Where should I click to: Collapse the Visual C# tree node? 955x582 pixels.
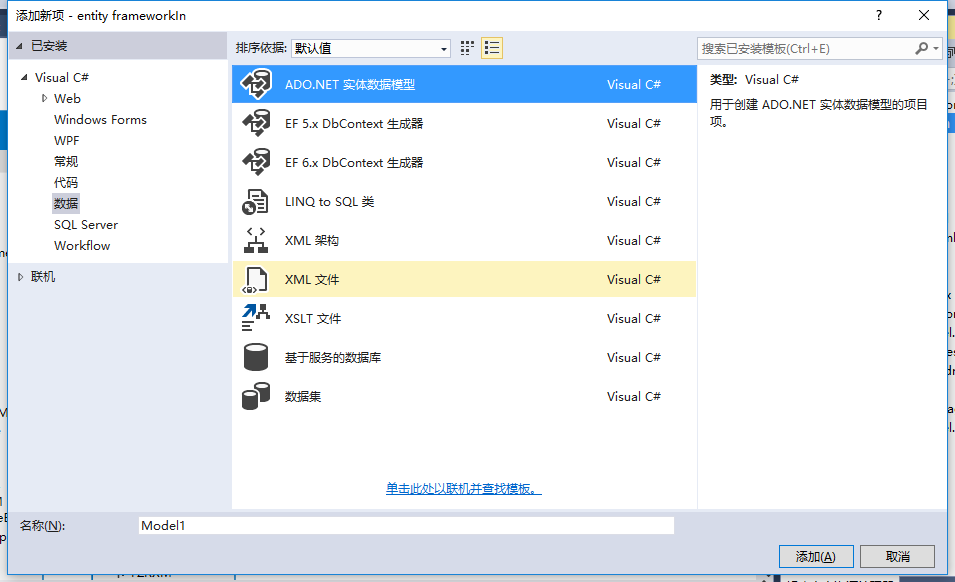click(24, 77)
